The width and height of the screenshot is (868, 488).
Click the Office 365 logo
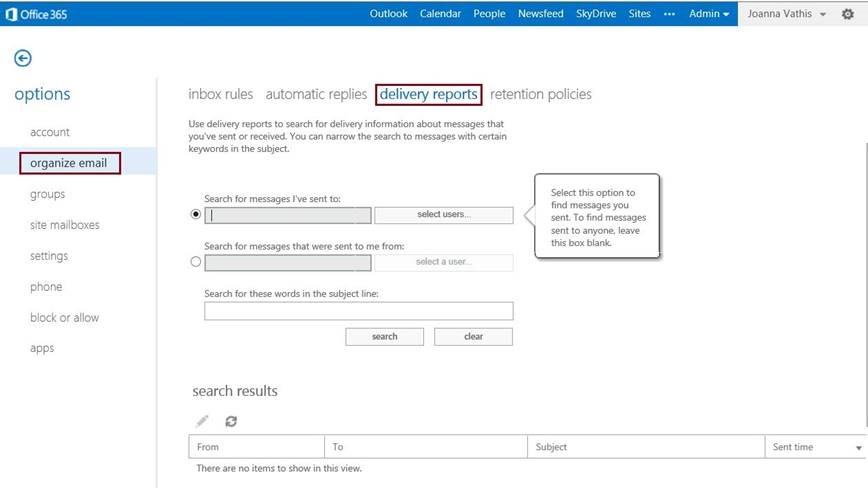point(37,14)
